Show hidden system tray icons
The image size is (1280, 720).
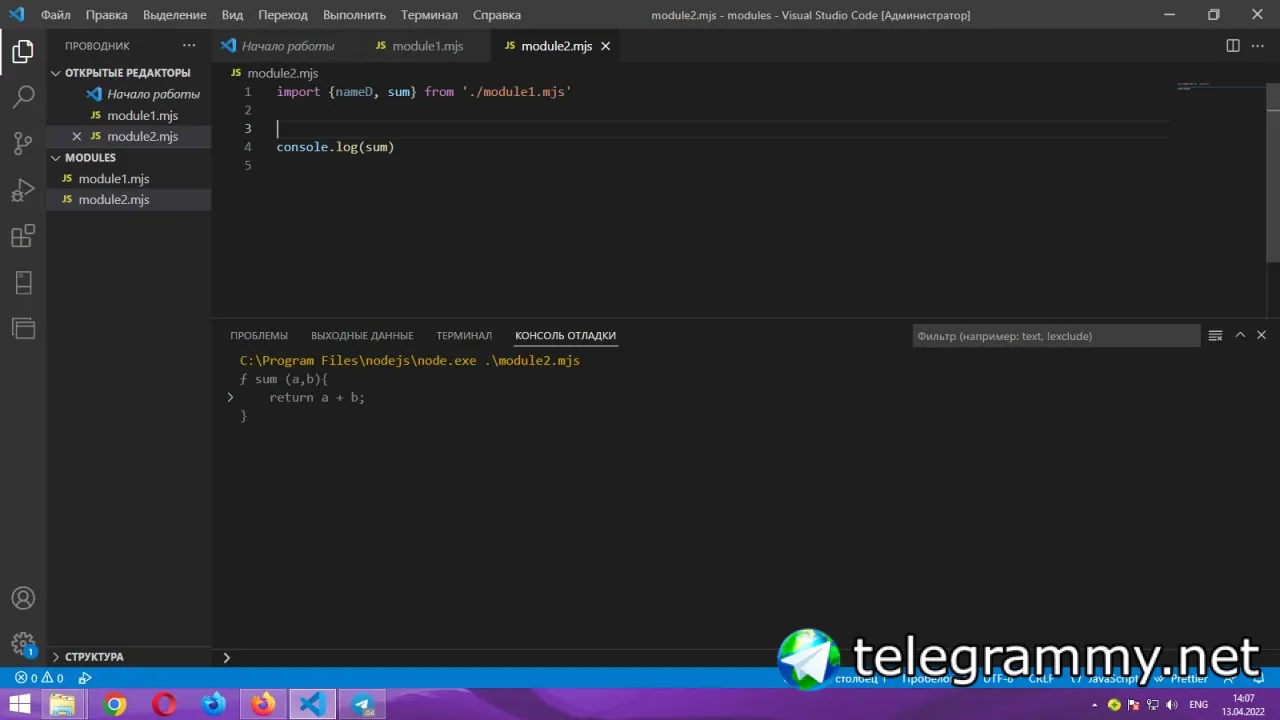tap(1097, 705)
